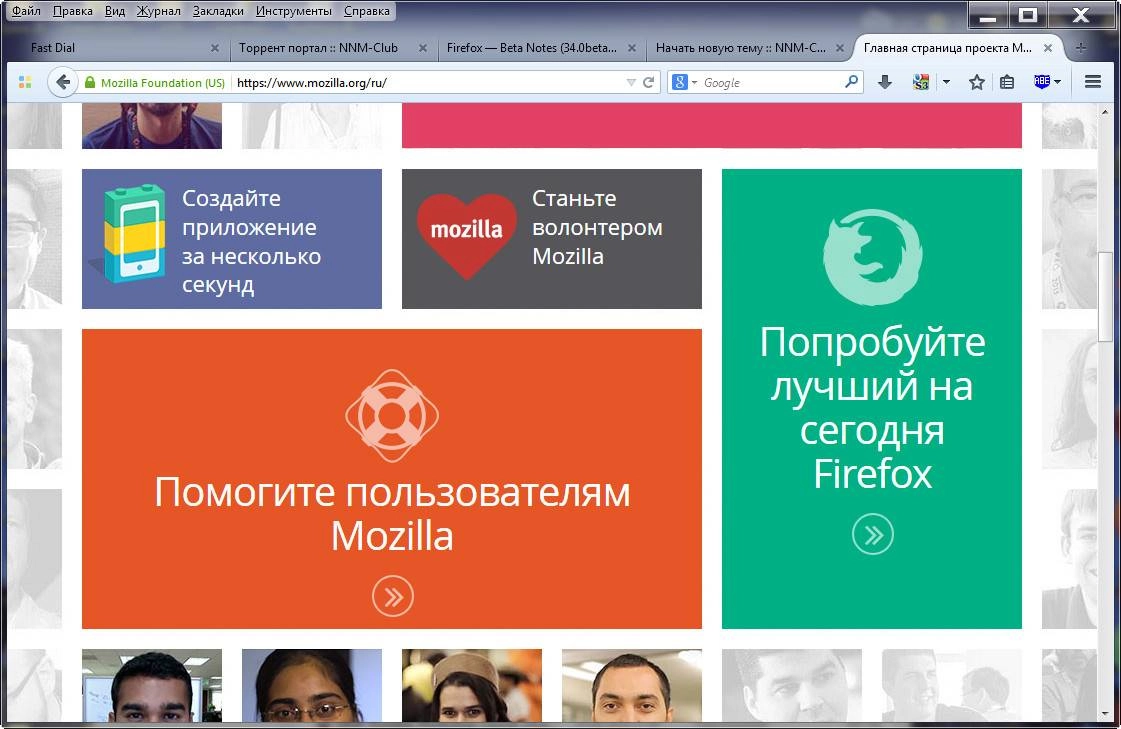Click the Fast Dial grid icon in toolbar
This screenshot has height=729, width=1121.
pyautogui.click(x=25, y=82)
